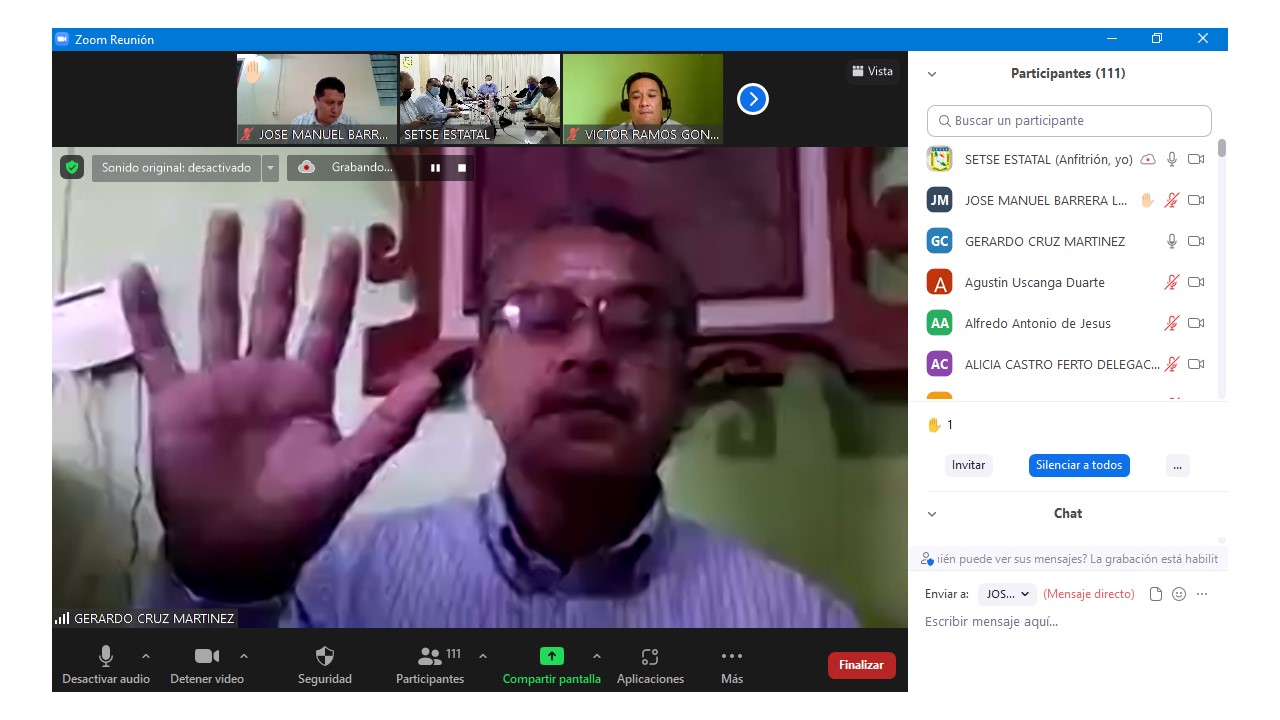Viewport: 1280px width, 720px height.
Task: Click SETSE ESTATAL cloud recording icon
Action: (1148, 159)
